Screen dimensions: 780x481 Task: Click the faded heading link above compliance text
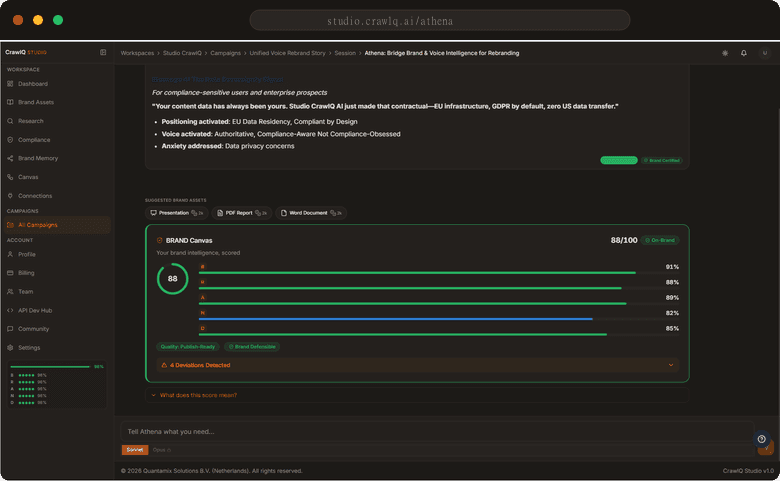217,79
